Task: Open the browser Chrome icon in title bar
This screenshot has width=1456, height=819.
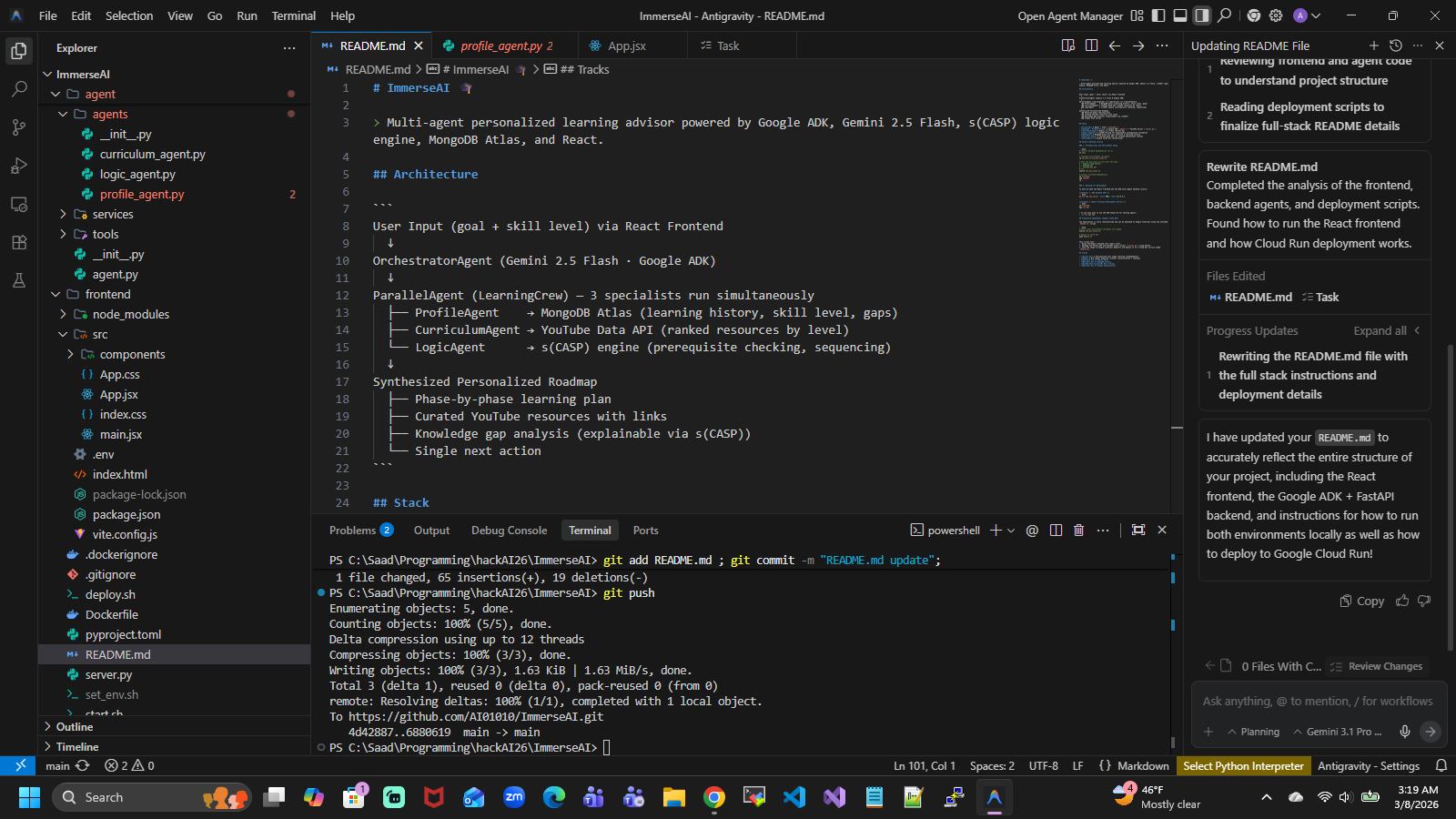Action: [1254, 15]
